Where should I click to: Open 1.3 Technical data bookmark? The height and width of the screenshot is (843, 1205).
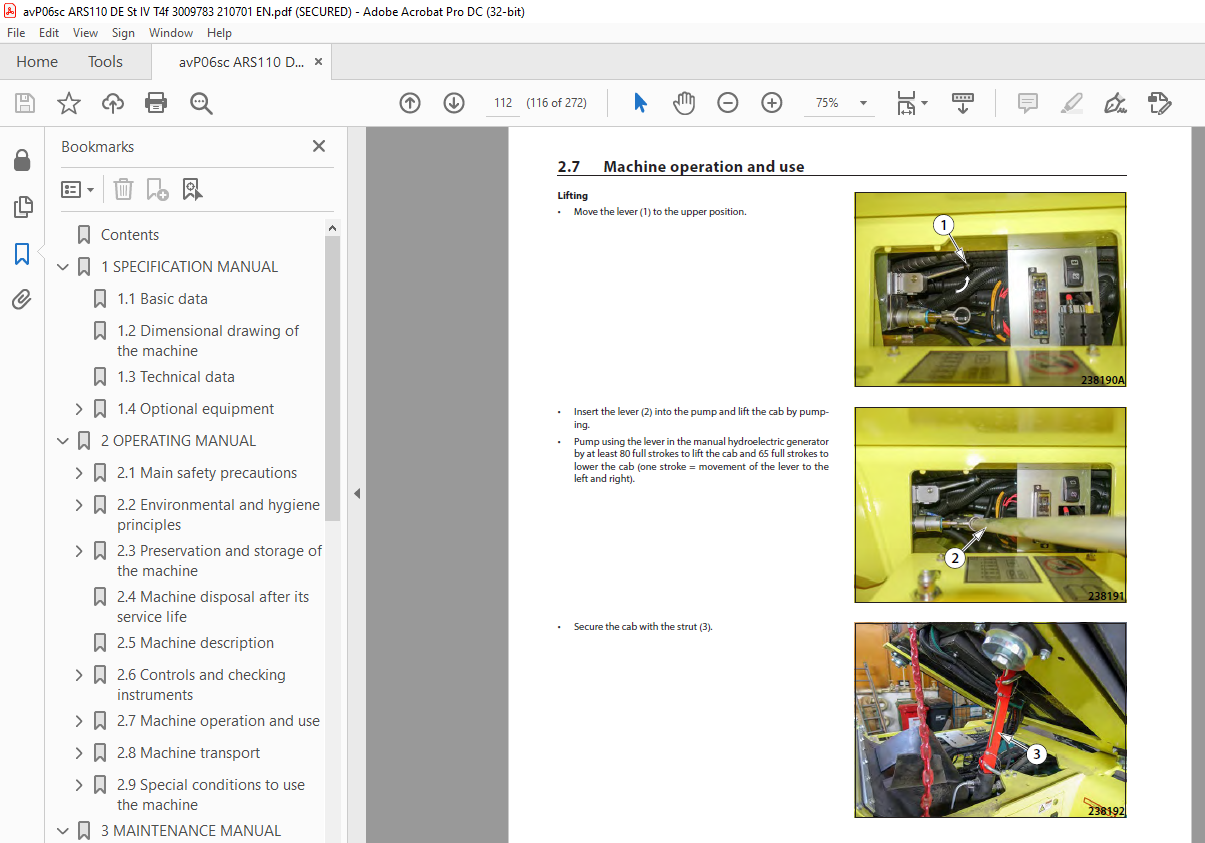click(x=176, y=377)
